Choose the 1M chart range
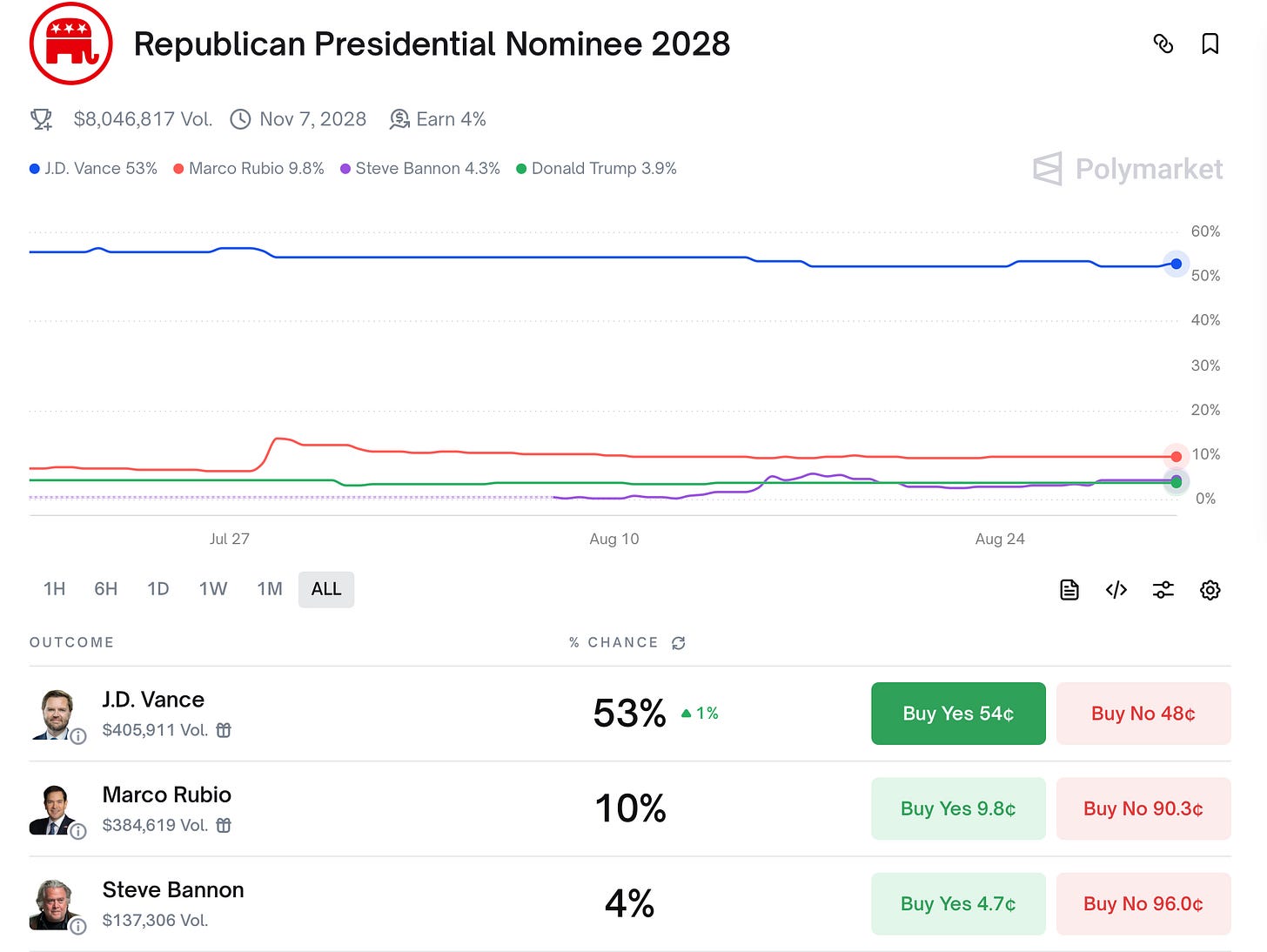 click(270, 589)
